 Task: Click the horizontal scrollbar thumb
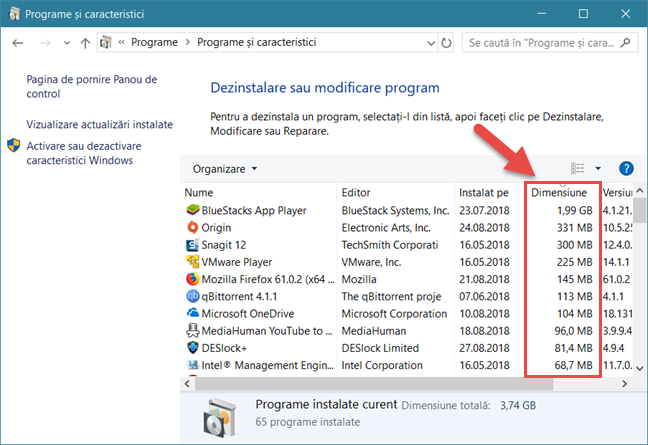pyautogui.click(x=374, y=384)
